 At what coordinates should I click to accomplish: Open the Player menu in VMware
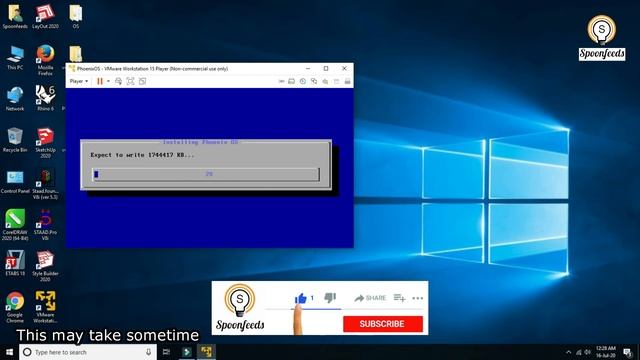coord(79,81)
